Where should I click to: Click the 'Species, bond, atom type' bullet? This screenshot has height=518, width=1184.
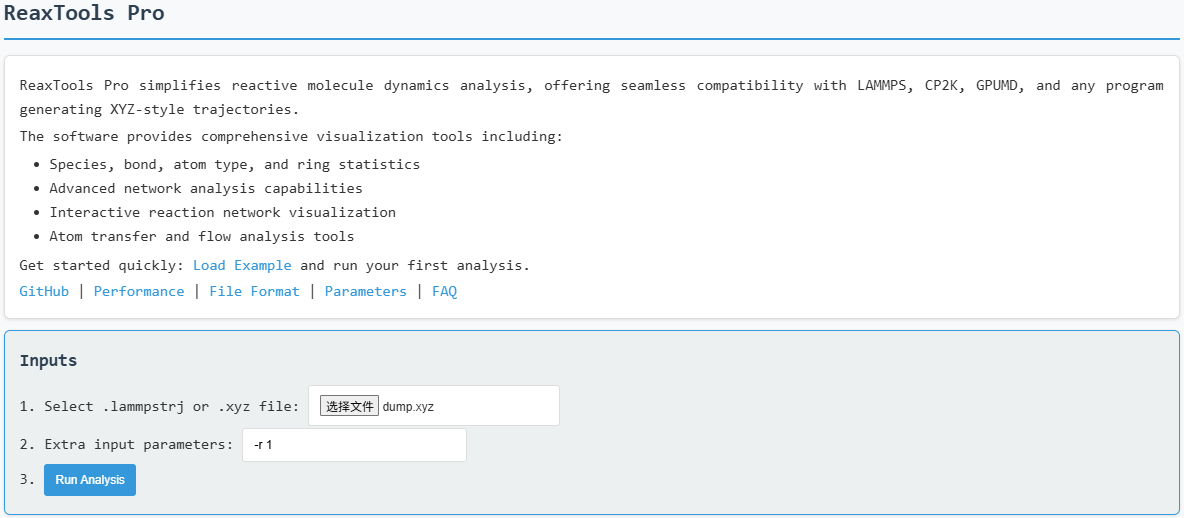point(234,164)
